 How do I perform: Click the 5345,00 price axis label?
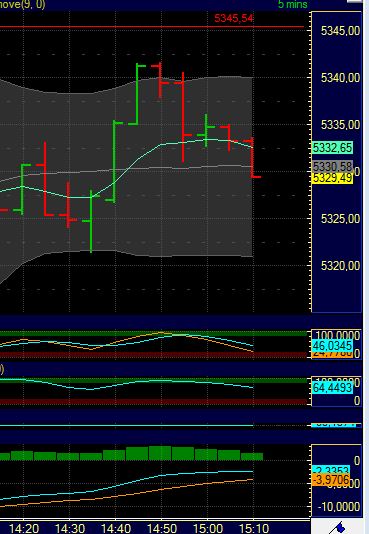click(340, 31)
